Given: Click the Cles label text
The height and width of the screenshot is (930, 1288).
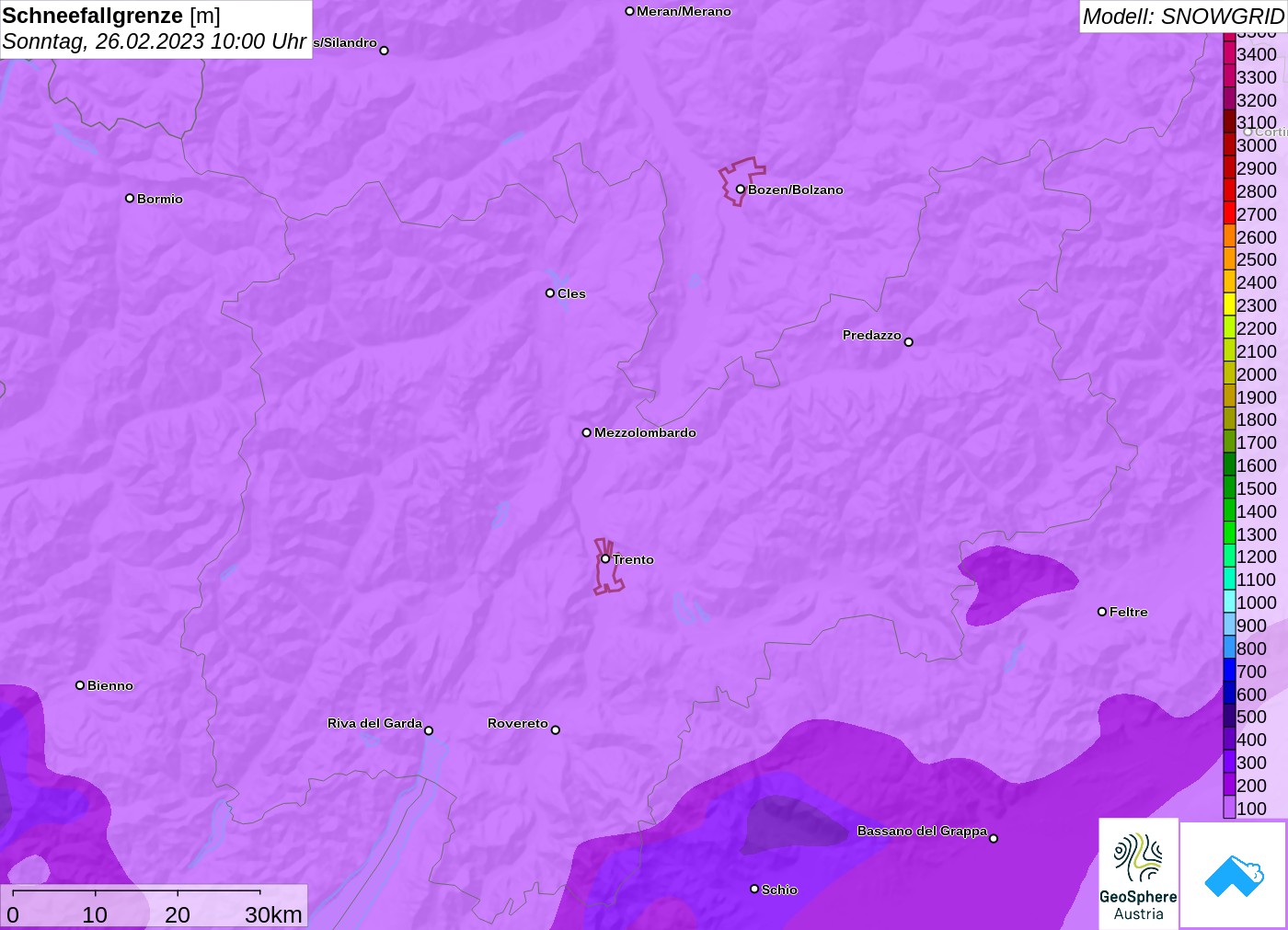Looking at the screenshot, I should (x=571, y=293).
